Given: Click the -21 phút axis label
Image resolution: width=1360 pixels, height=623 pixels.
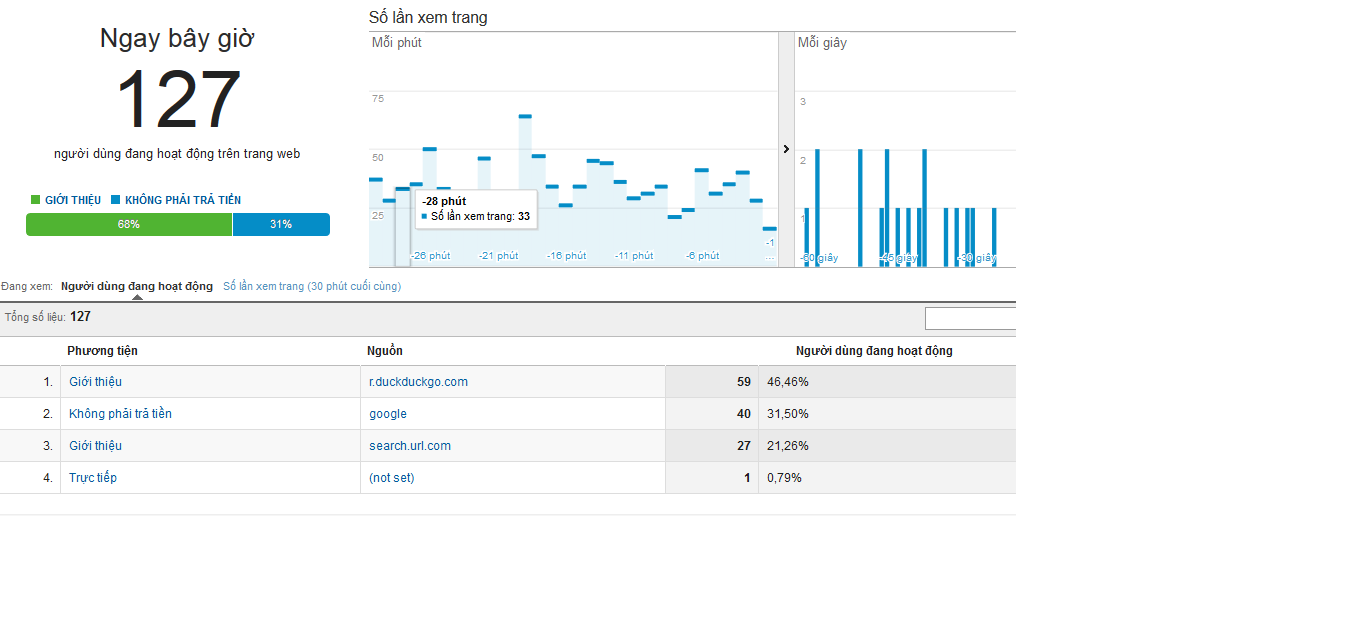Looking at the screenshot, I should coord(499,256).
